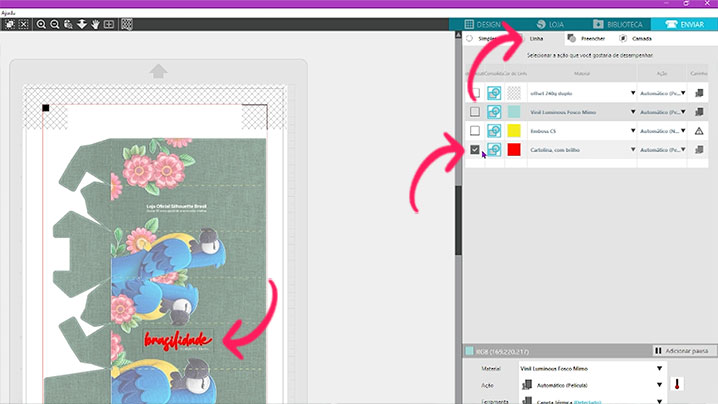
Task: Switch to the ENVIAR tab
Action: tap(685, 24)
